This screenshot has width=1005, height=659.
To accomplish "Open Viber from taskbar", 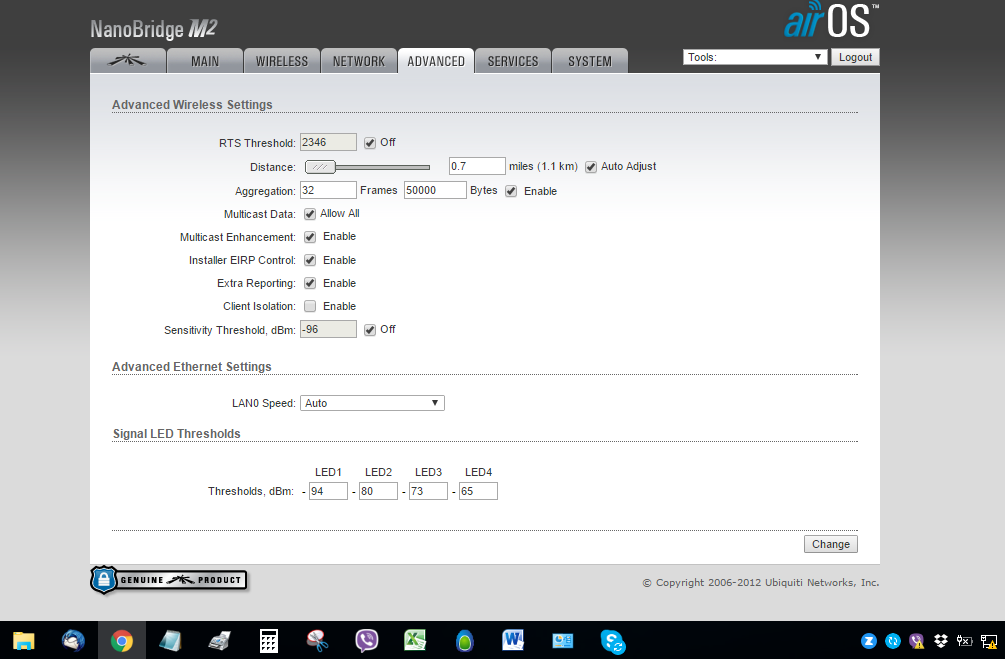I will (367, 640).
